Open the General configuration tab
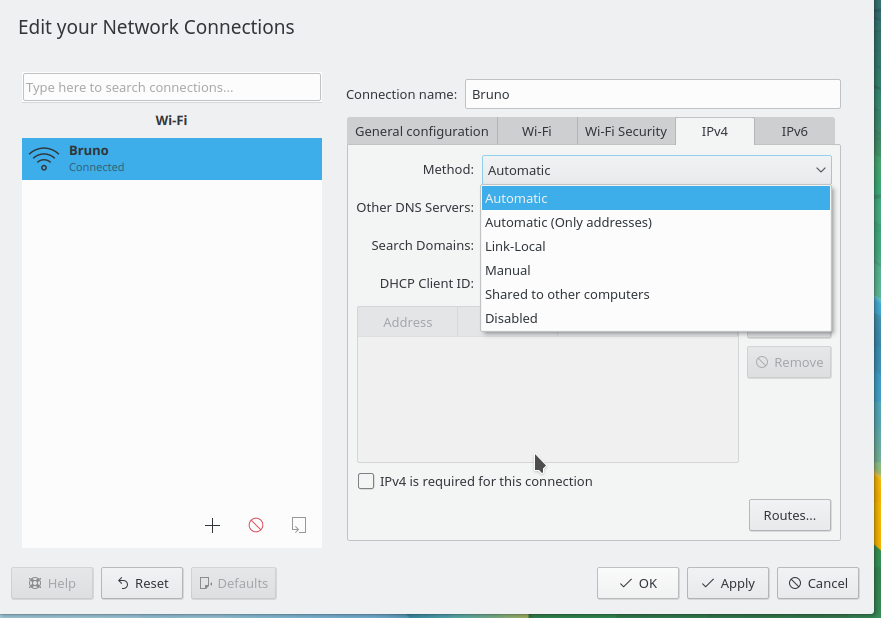 pyautogui.click(x=421, y=131)
